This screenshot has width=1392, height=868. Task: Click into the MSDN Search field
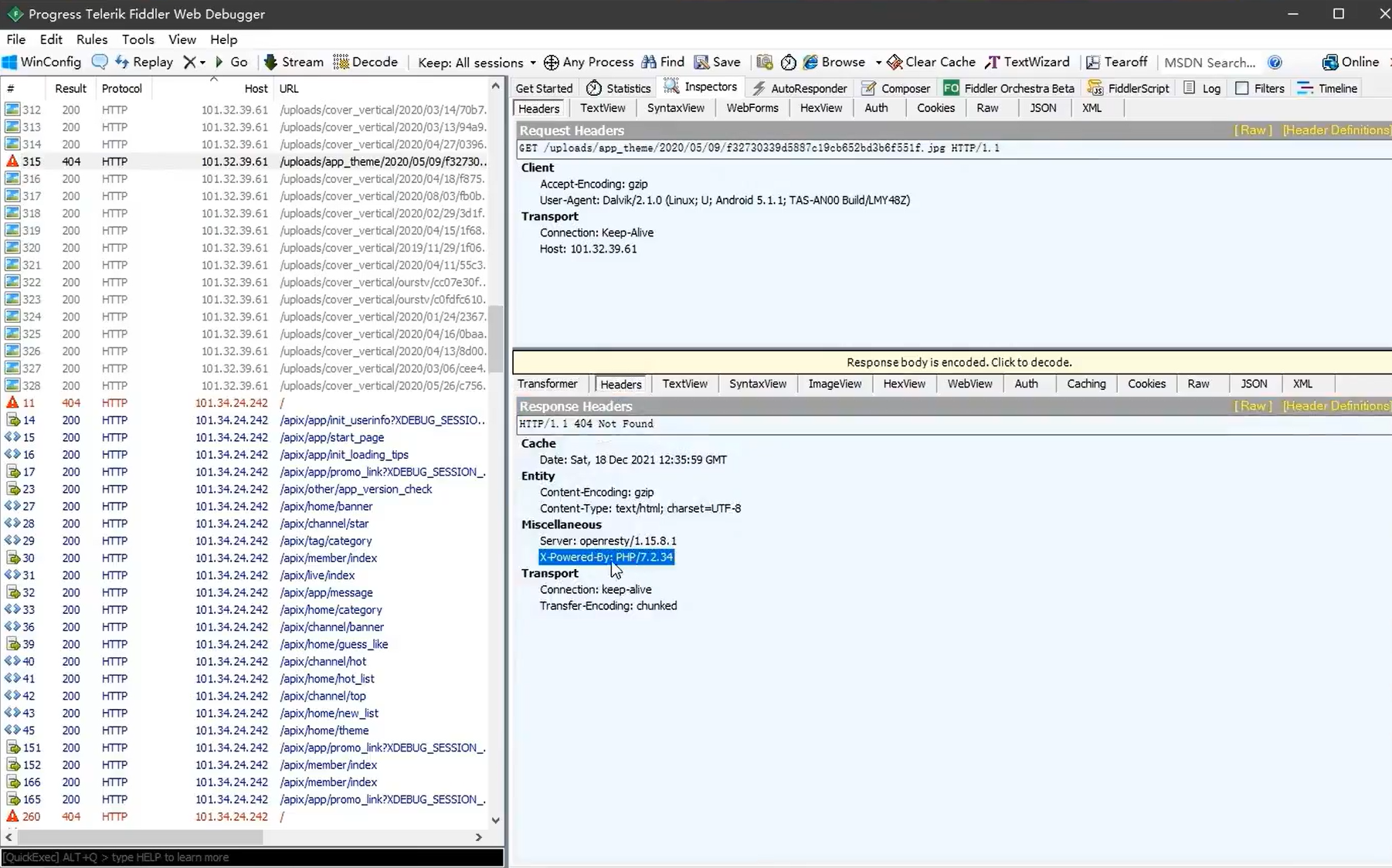[1210, 63]
